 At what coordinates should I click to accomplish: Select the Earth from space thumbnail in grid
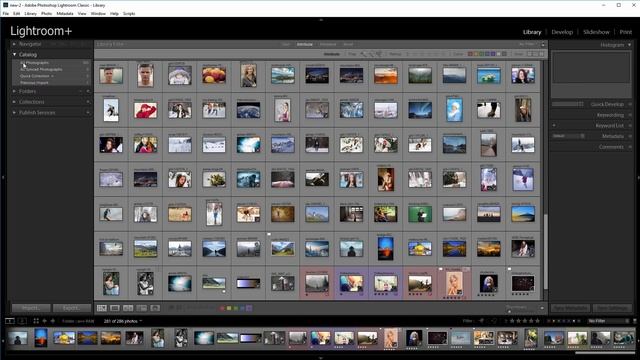[248, 110]
